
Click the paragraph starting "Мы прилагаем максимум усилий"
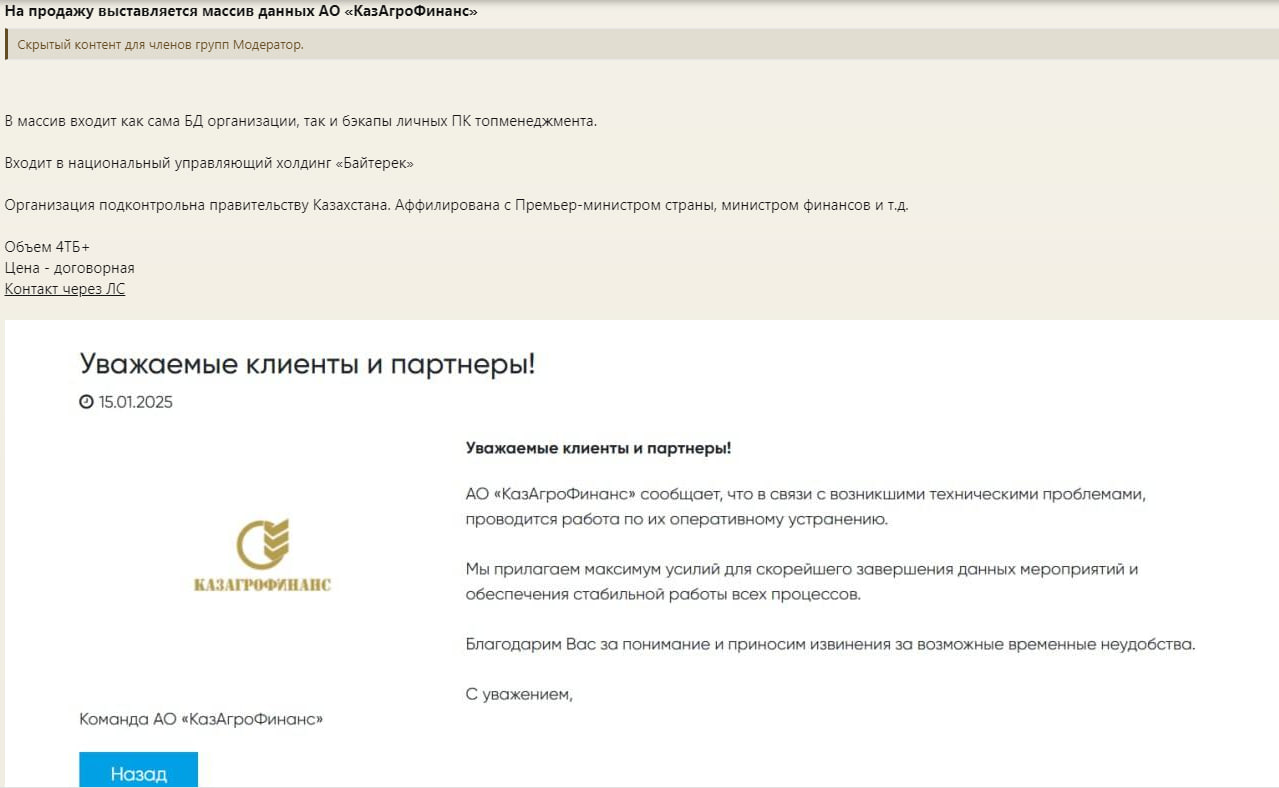click(803, 582)
